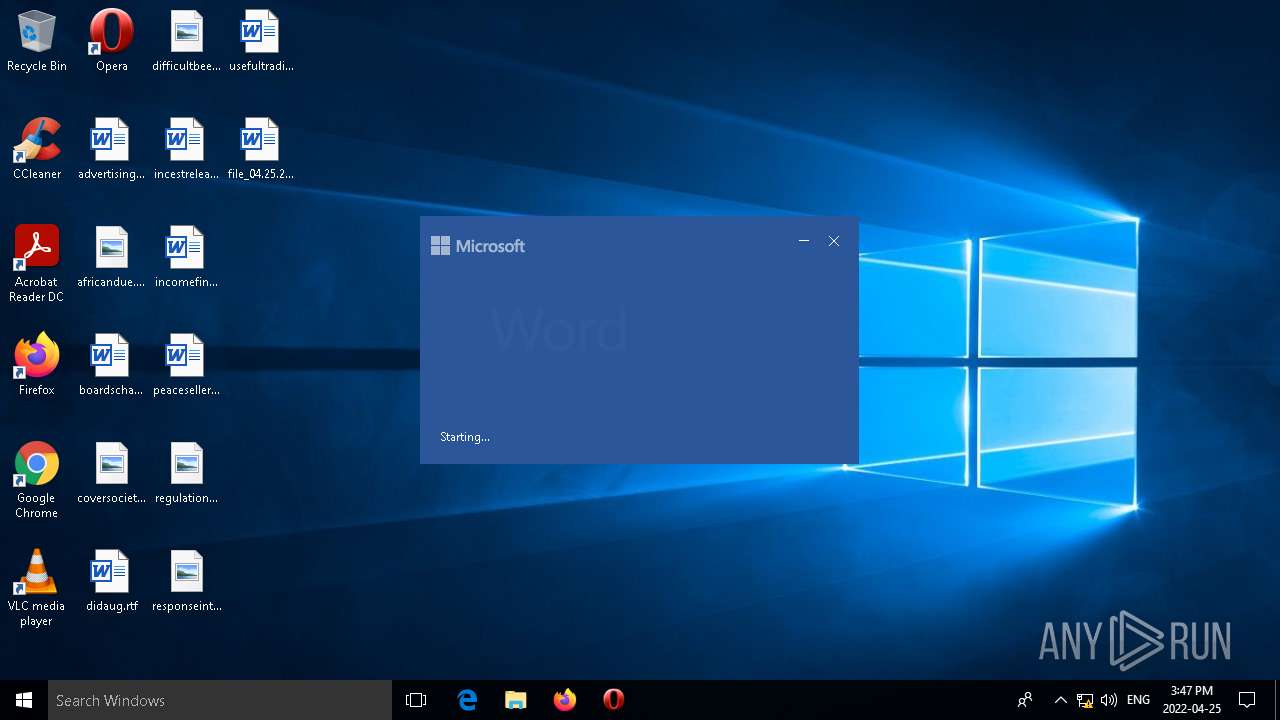1280x720 pixels.
Task: Select the regulation image file
Action: (187, 473)
